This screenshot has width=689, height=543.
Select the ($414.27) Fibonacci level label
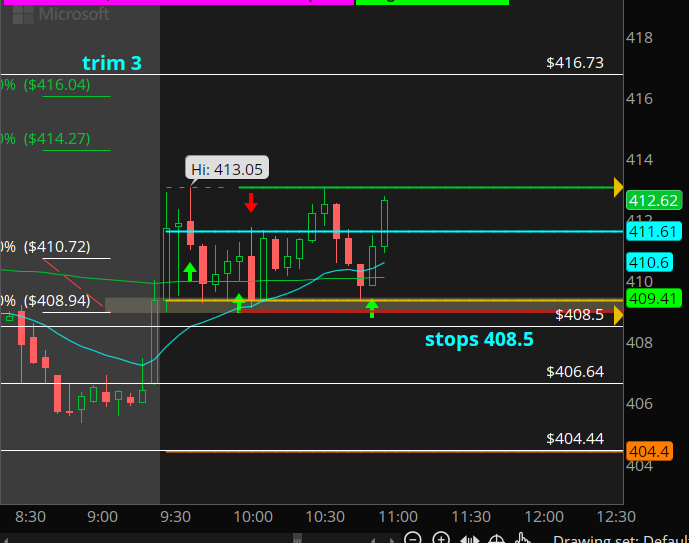(x=57, y=139)
